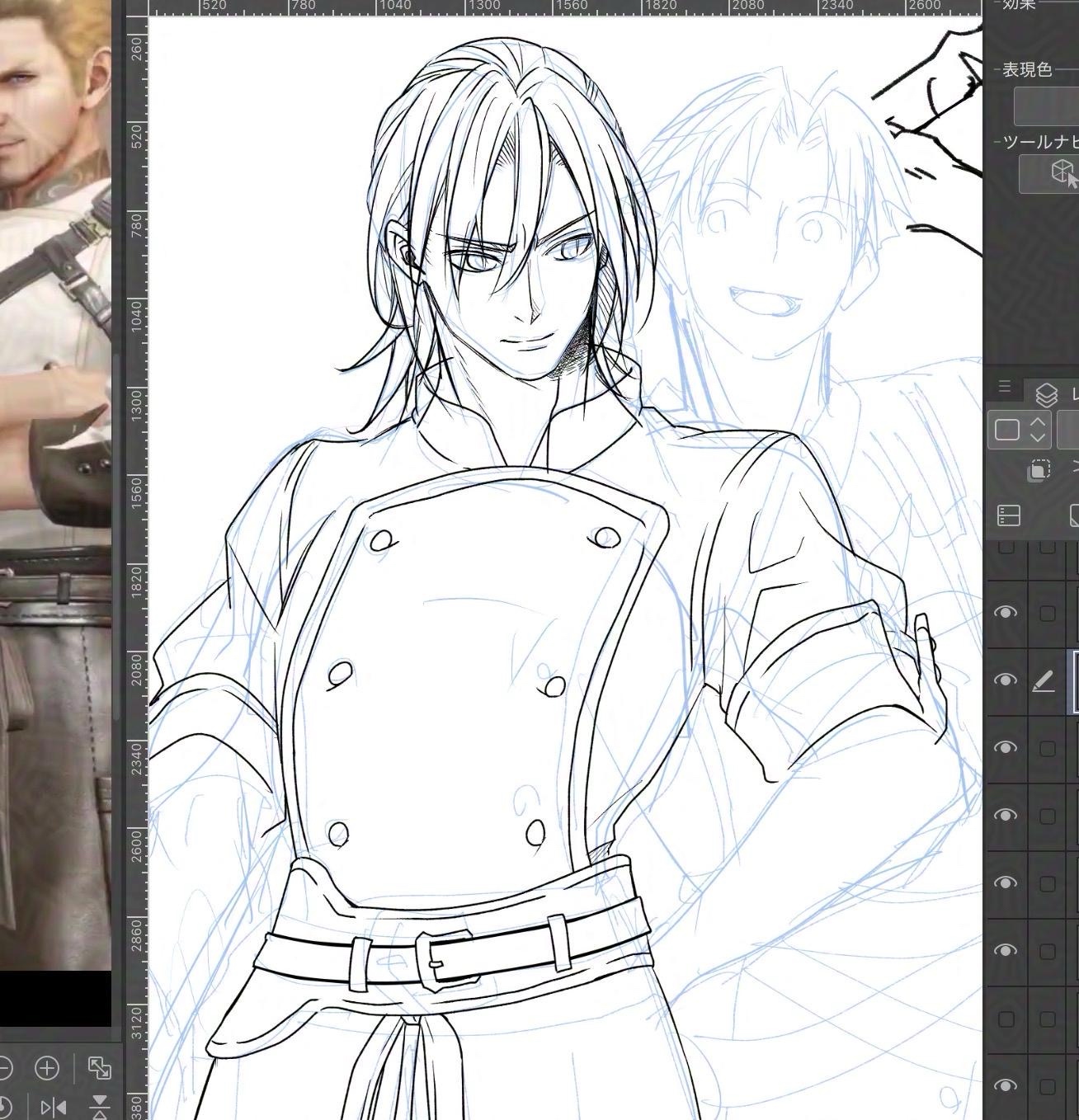Open the layer panel hamburger menu
Image resolution: width=1079 pixels, height=1120 pixels.
(1004, 386)
